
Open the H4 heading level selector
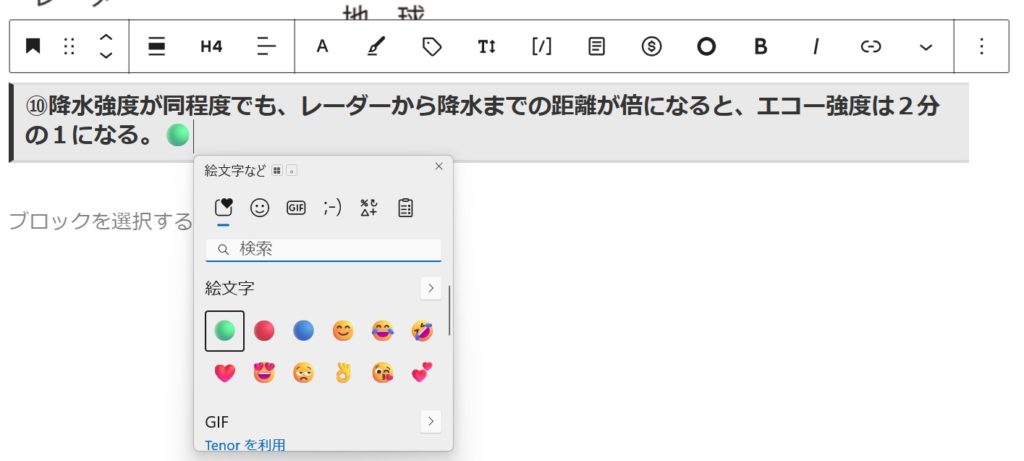(211, 46)
